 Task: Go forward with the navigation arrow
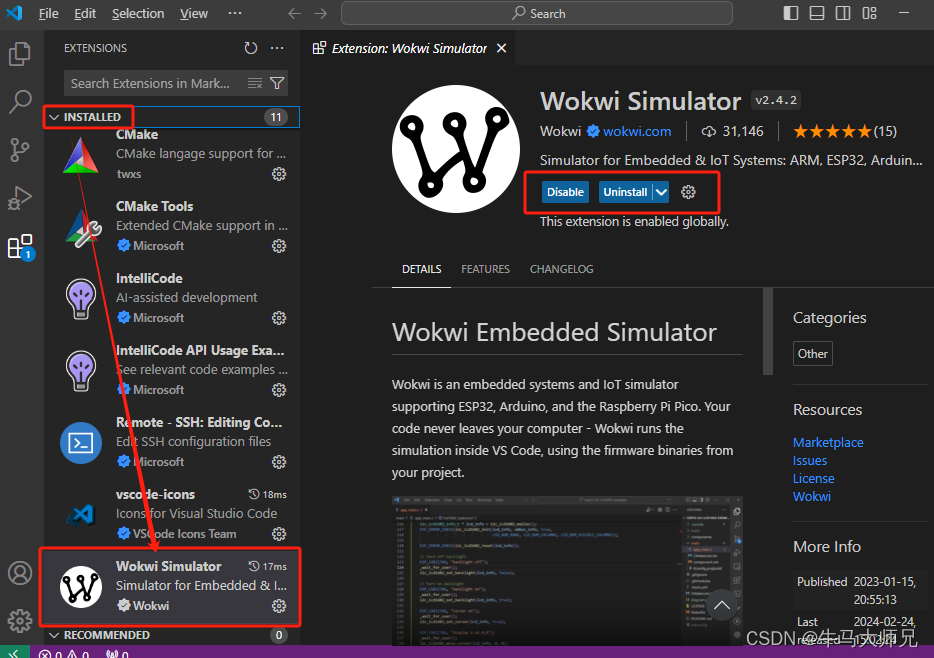(x=320, y=13)
